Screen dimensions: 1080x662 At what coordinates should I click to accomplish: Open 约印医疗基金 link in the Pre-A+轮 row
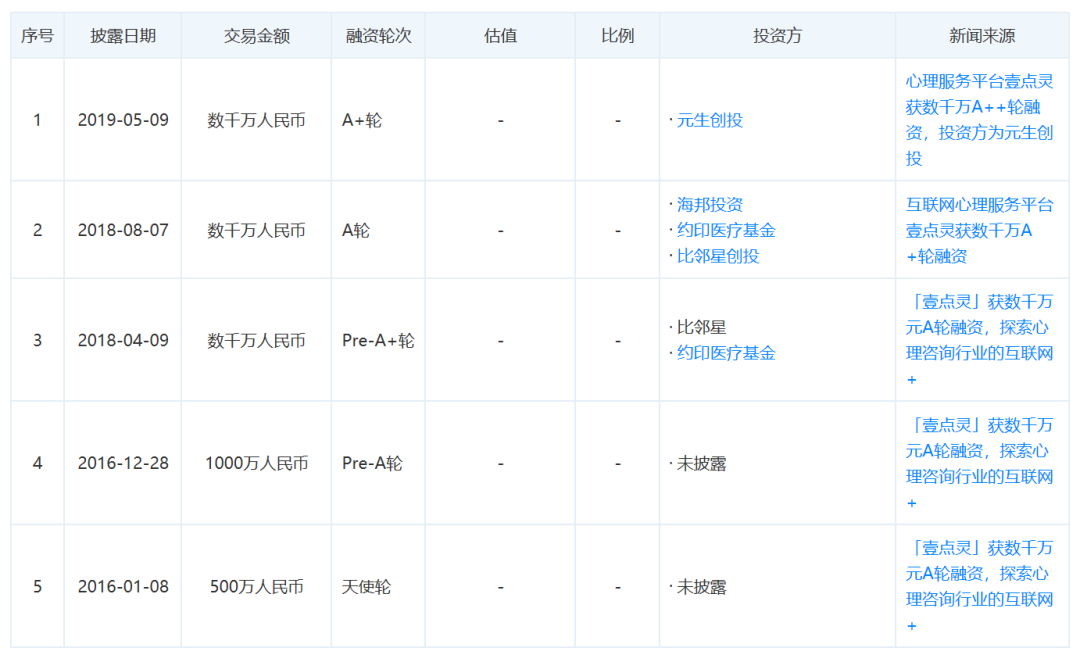[x=726, y=353]
